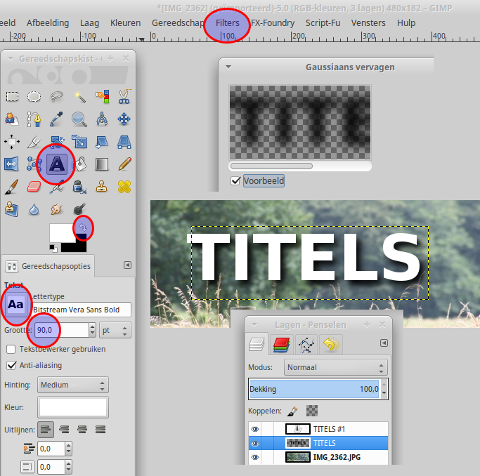
Task: Open the Modus dropdown showing Normaal
Action: 336,367
